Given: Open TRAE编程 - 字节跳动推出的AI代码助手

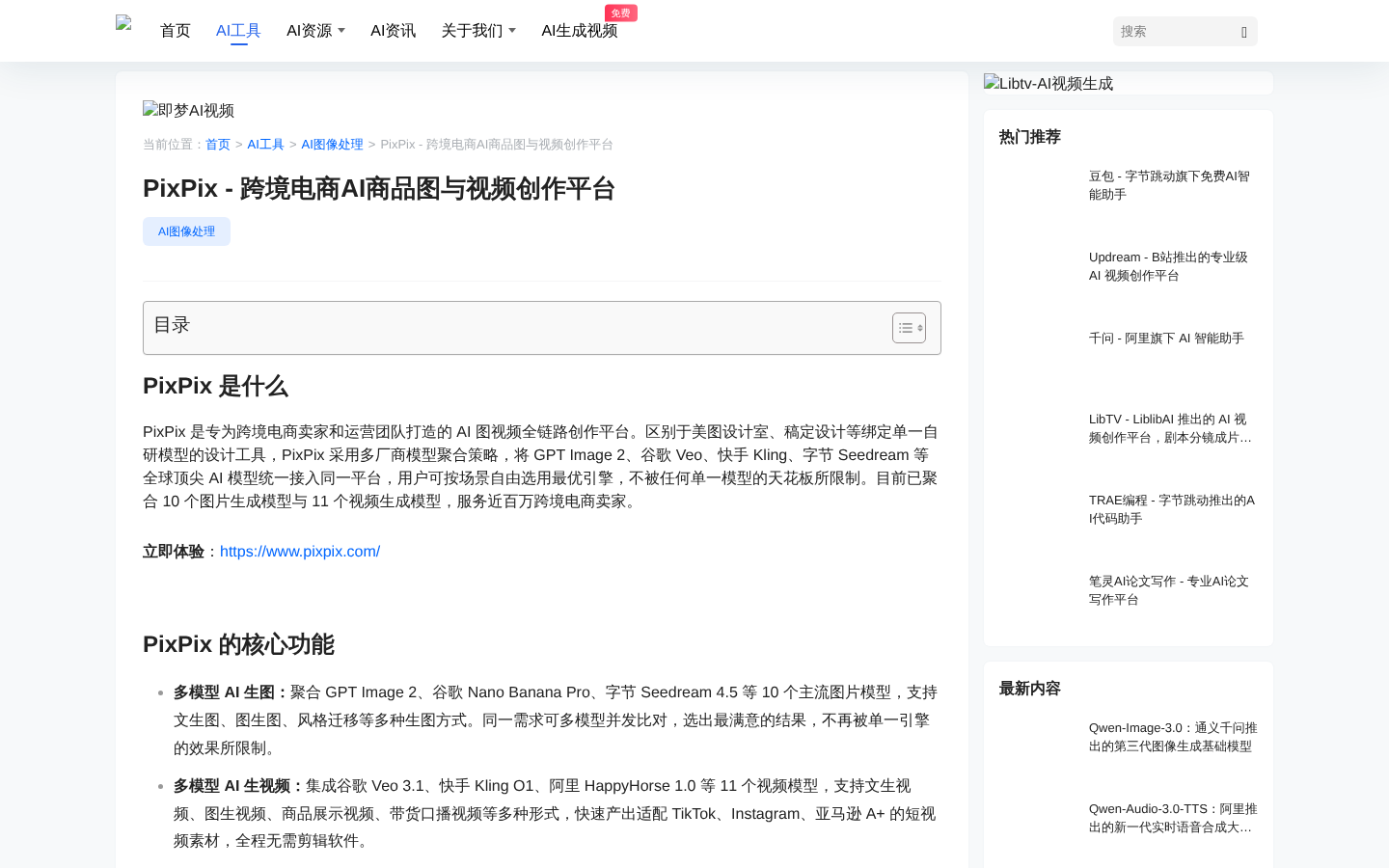Looking at the screenshot, I should (1172, 509).
